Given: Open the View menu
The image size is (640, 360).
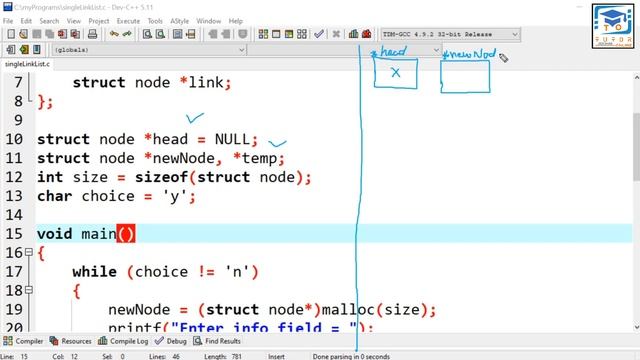Looking at the screenshot, I should tap(73, 21).
